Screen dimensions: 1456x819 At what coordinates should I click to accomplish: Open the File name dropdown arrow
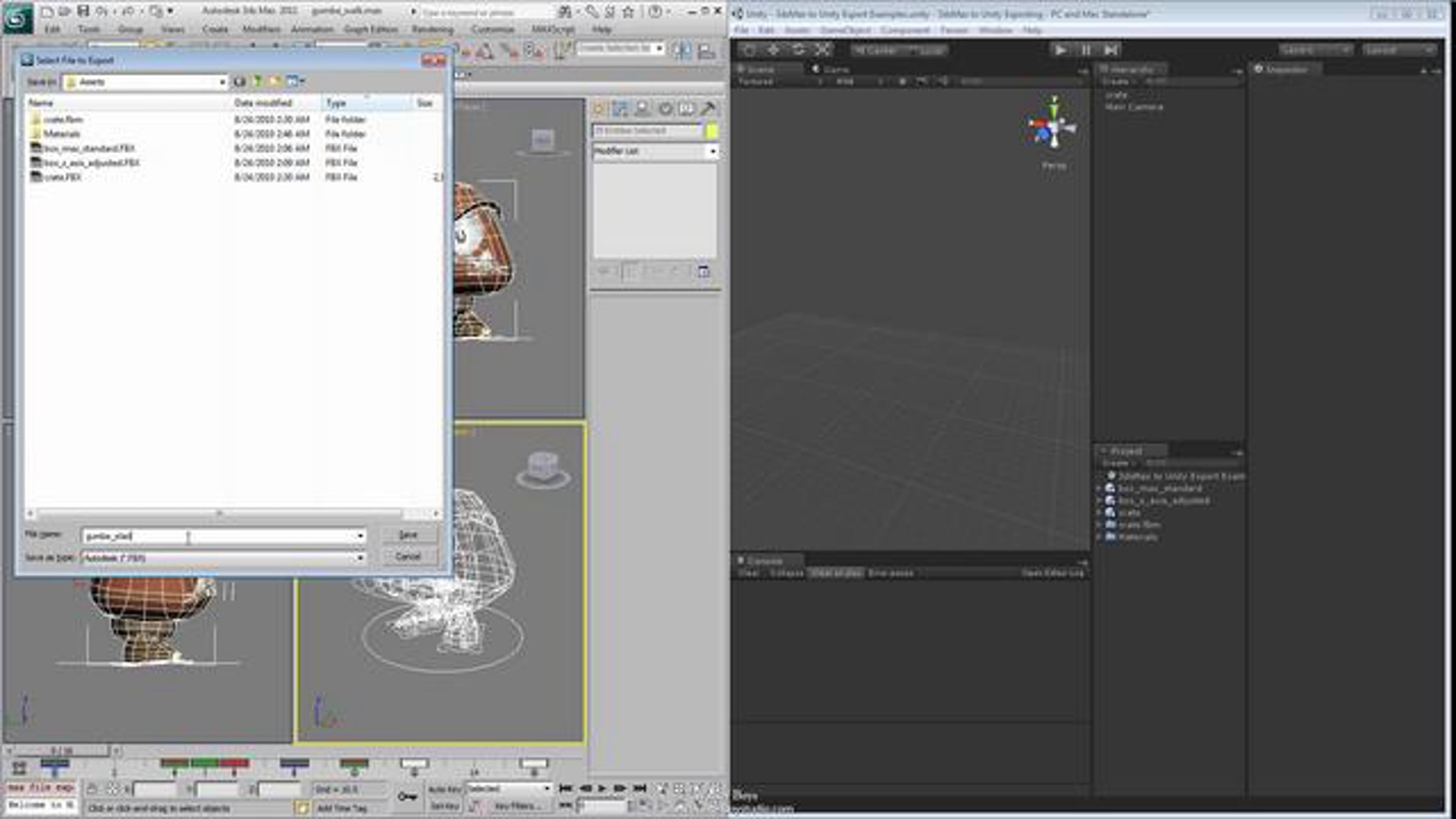coord(360,536)
